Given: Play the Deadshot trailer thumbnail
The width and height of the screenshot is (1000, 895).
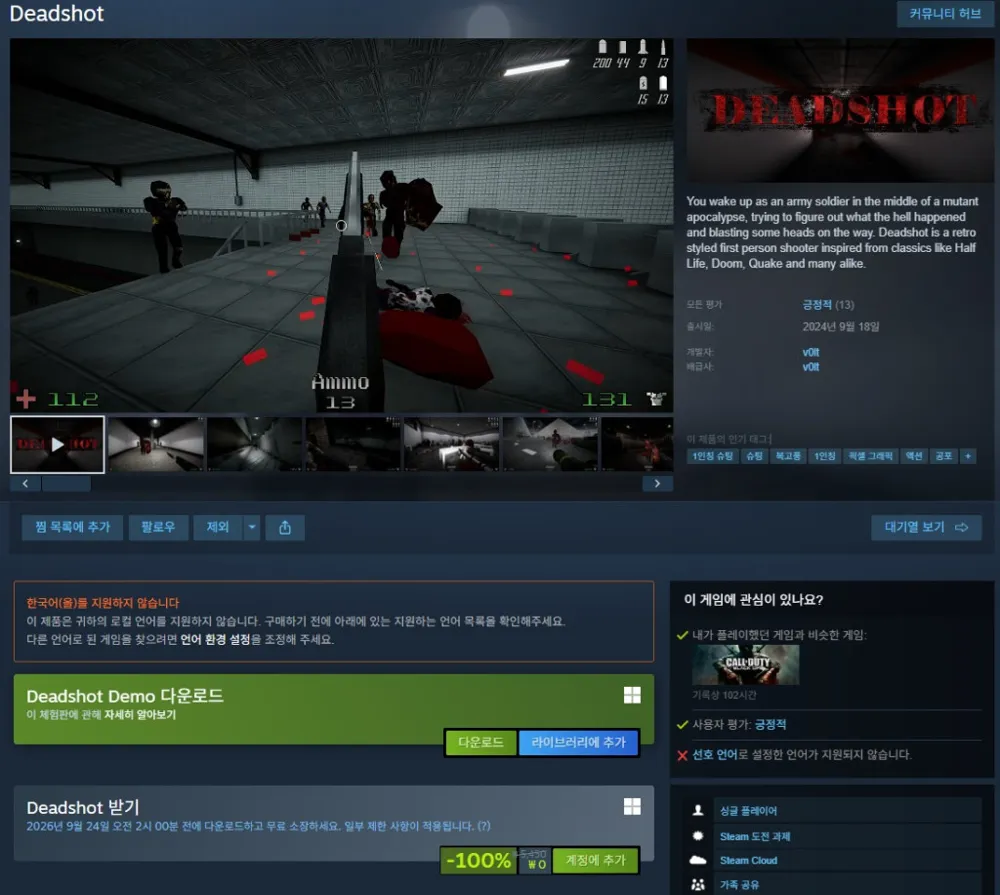Looking at the screenshot, I should coord(57,445).
